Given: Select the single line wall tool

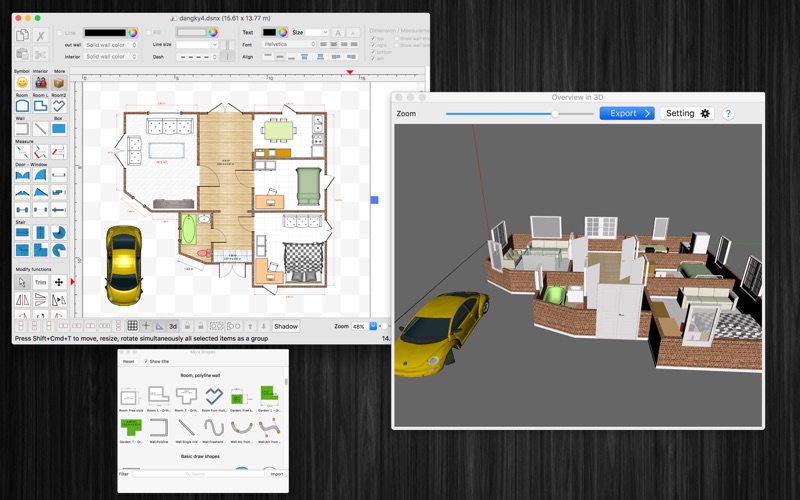Looking at the screenshot, I should [40, 129].
